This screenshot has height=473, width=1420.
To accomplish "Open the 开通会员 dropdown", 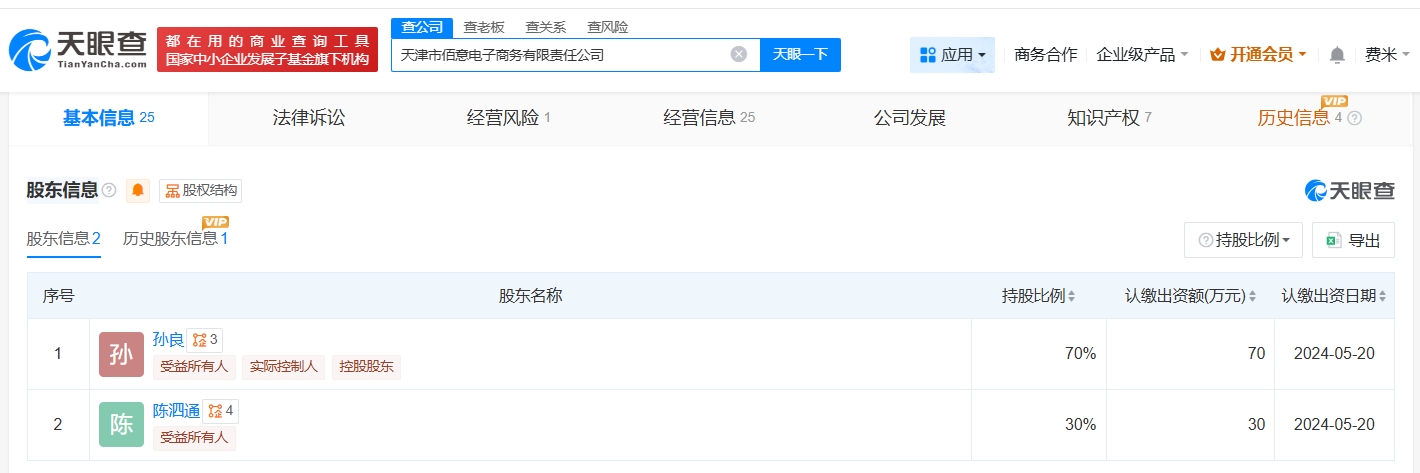I will [1258, 55].
